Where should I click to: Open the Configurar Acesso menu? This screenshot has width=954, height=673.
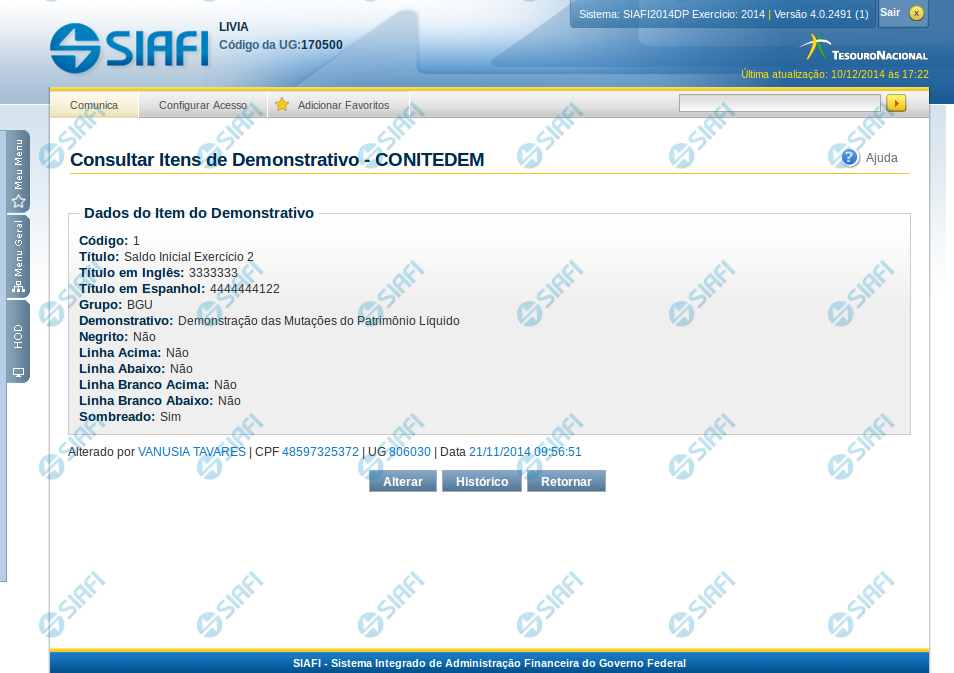[203, 105]
